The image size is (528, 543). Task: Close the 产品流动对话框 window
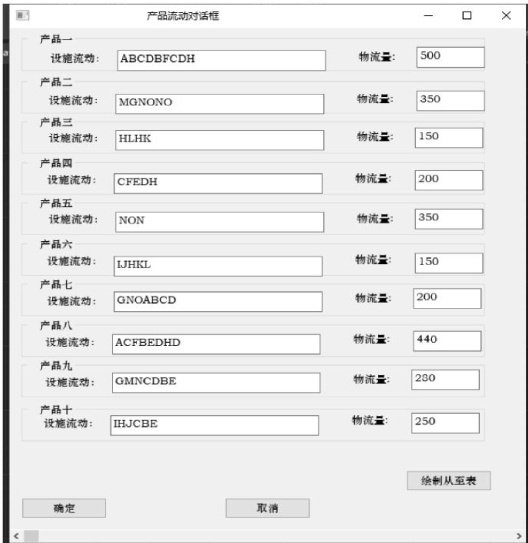506,16
